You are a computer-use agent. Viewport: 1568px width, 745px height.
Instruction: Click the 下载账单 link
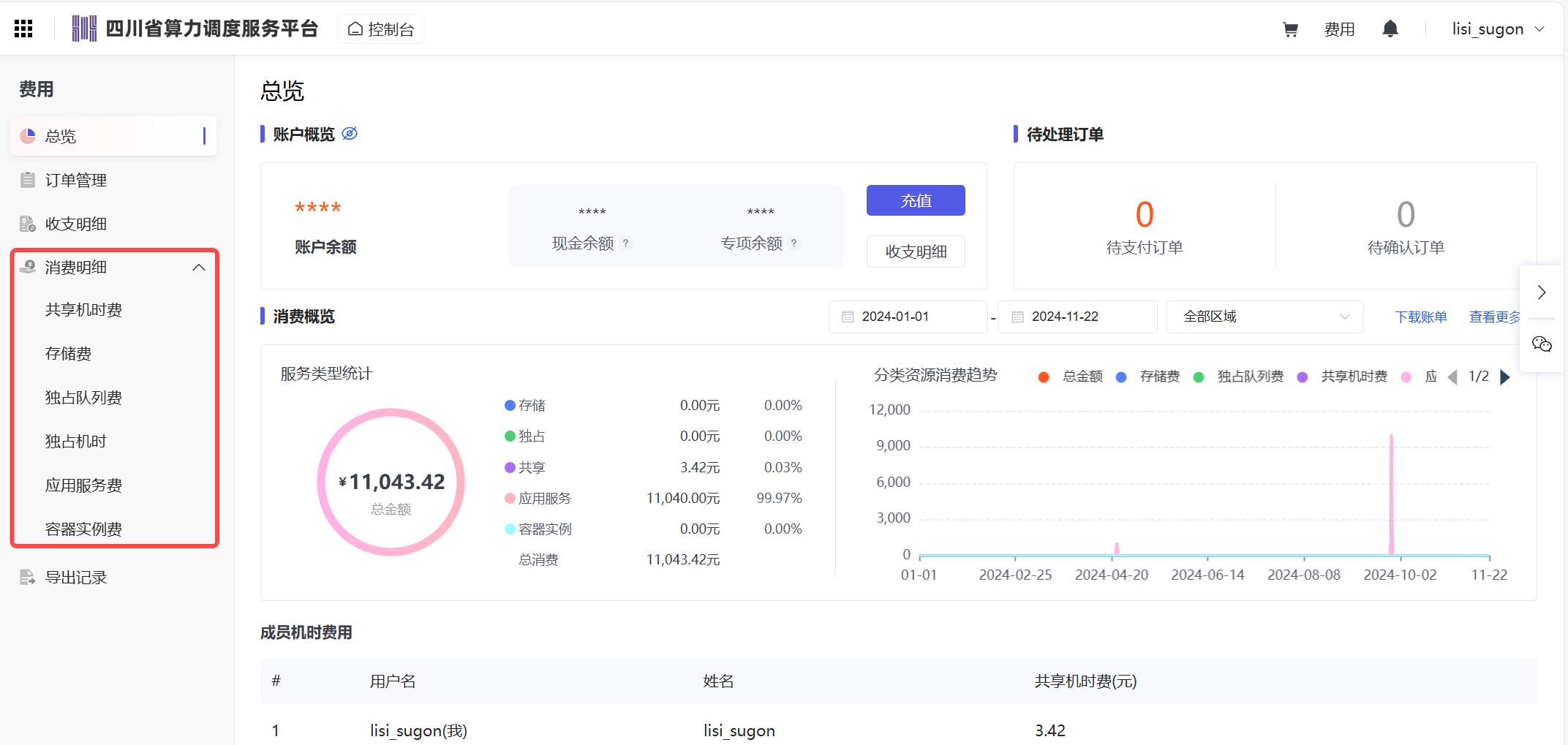click(x=1420, y=317)
